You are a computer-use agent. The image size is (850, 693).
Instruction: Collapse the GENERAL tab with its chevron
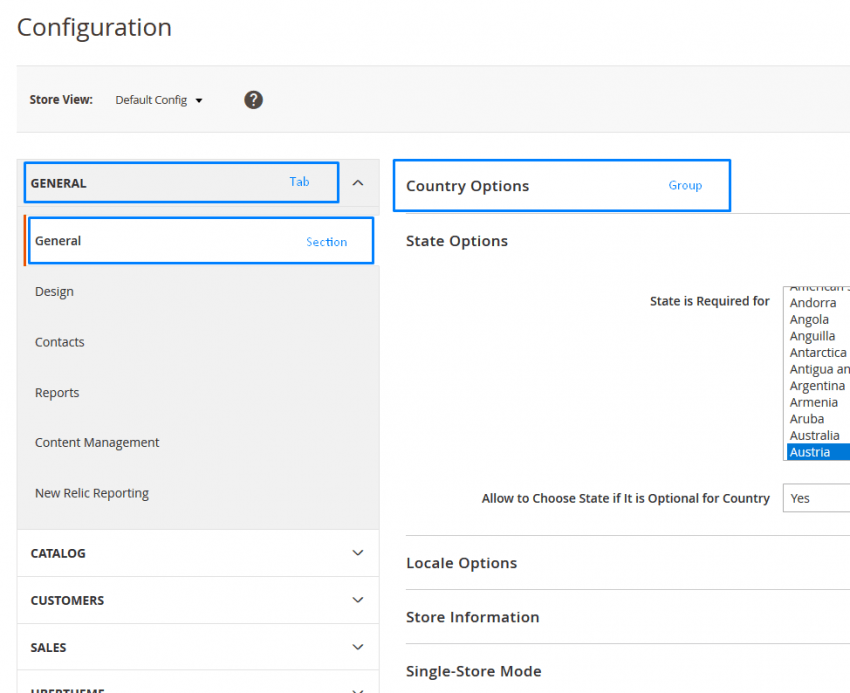[357, 182]
